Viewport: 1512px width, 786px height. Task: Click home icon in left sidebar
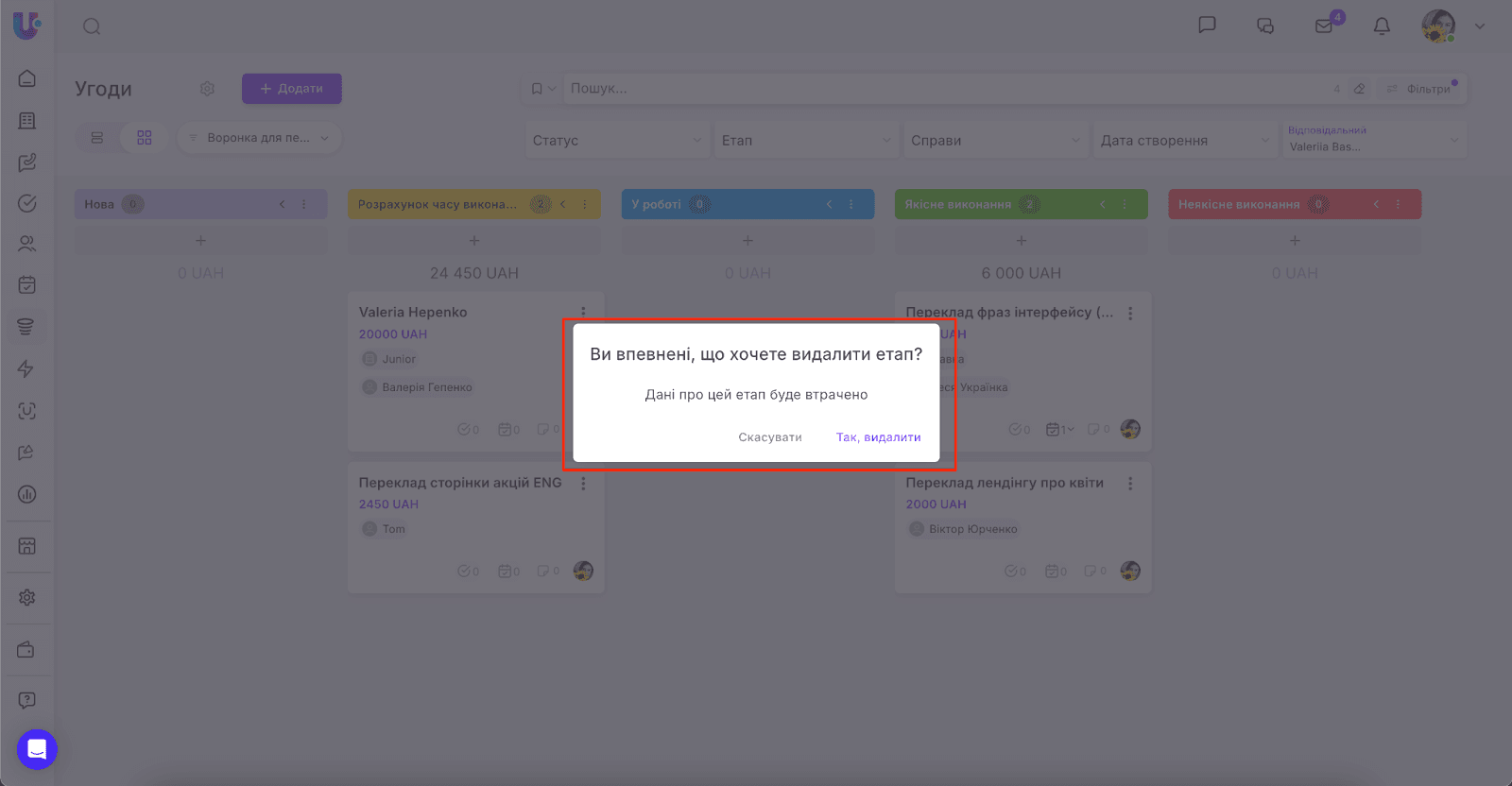point(27,78)
